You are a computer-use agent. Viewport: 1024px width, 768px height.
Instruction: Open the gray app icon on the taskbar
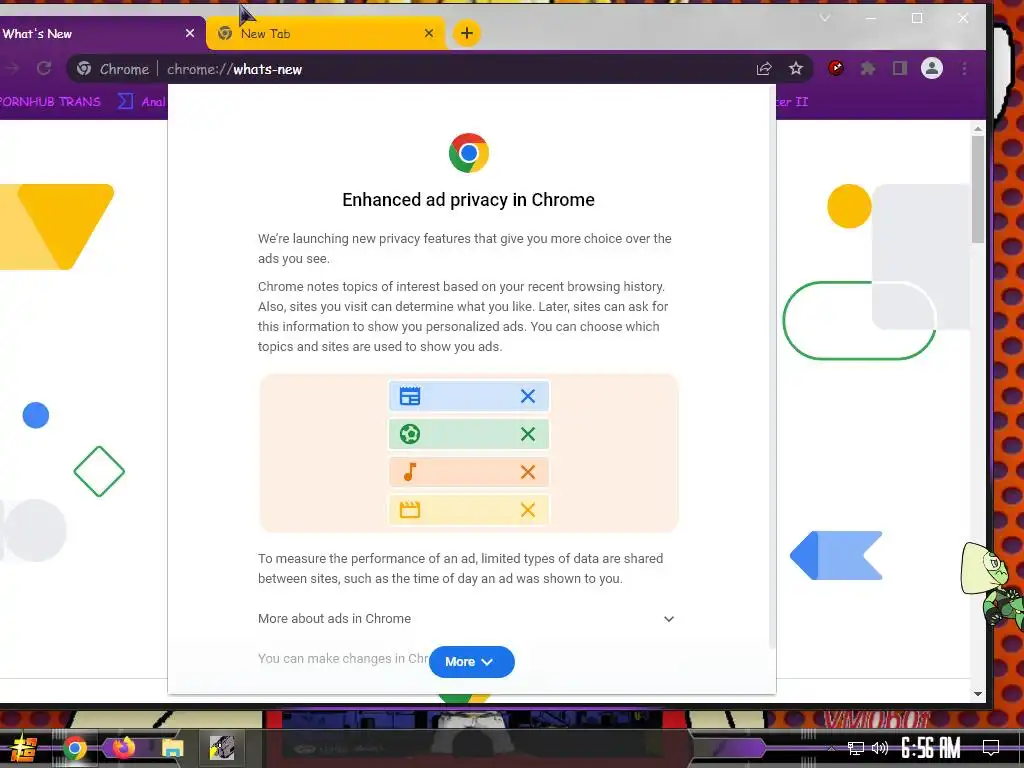222,748
